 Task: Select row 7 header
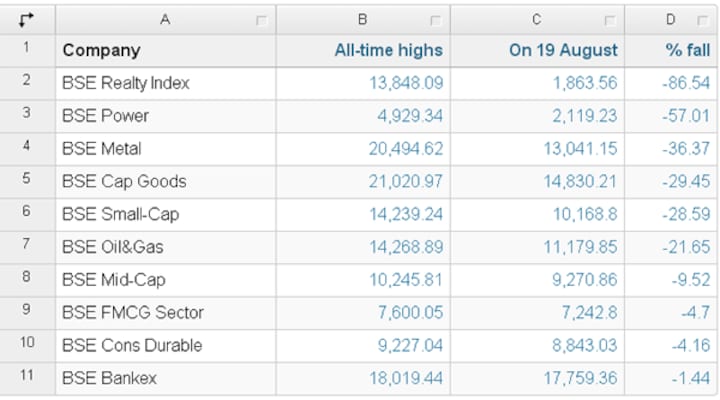coord(27,248)
